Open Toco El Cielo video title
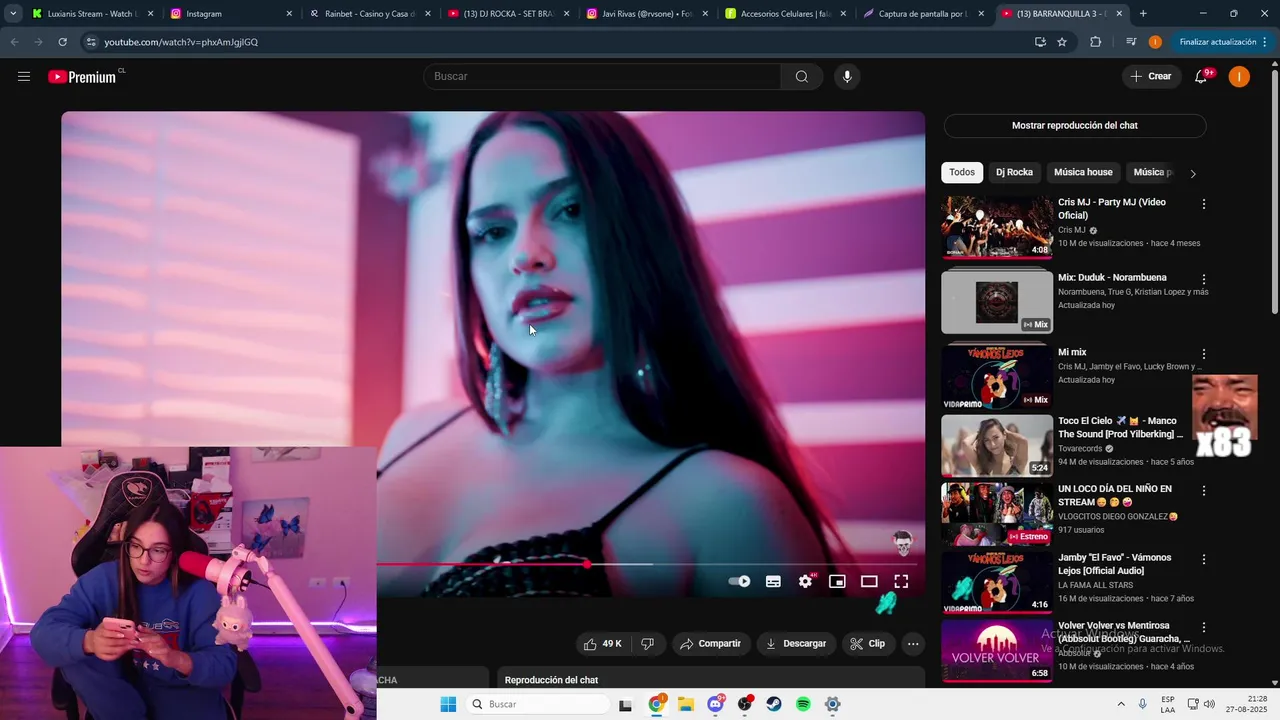Screen dimensions: 1280x720 [1121, 428]
